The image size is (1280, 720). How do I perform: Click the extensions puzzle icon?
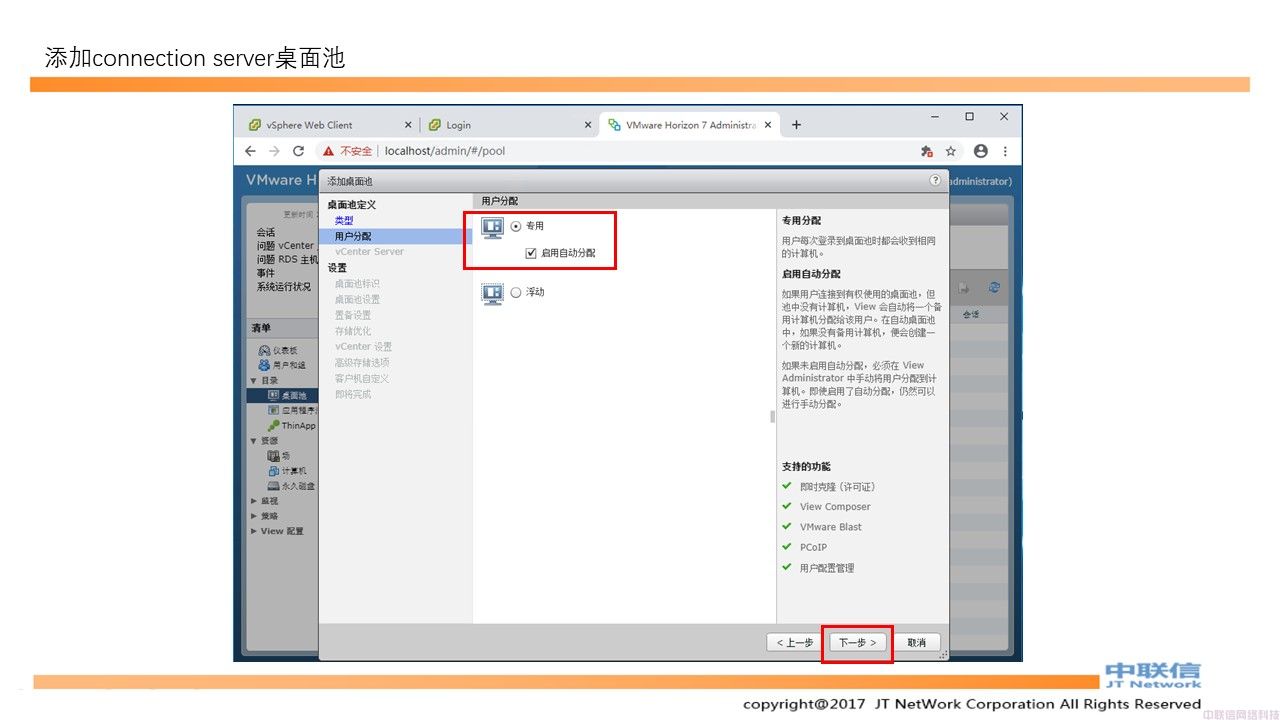(927, 151)
